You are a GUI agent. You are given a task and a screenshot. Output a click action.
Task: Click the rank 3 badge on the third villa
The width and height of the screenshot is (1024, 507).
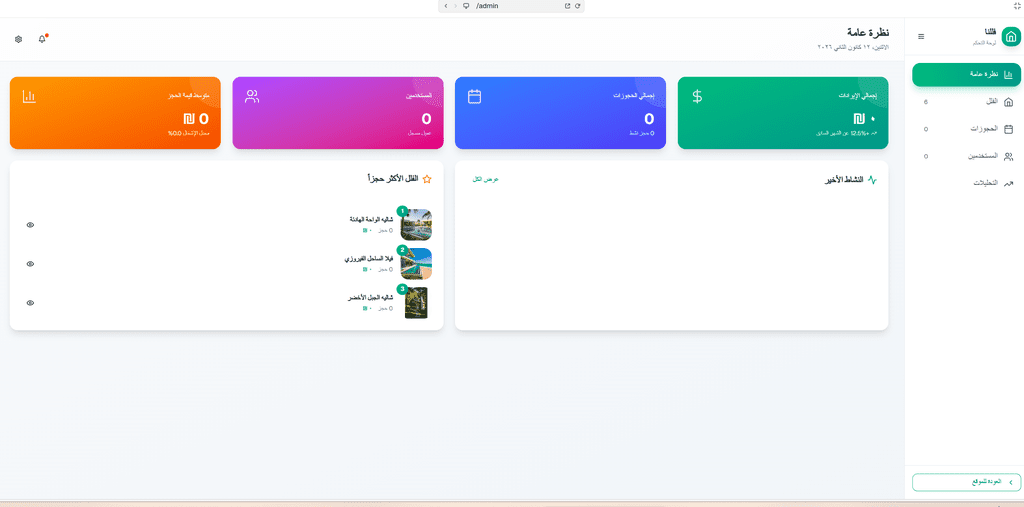(402, 289)
